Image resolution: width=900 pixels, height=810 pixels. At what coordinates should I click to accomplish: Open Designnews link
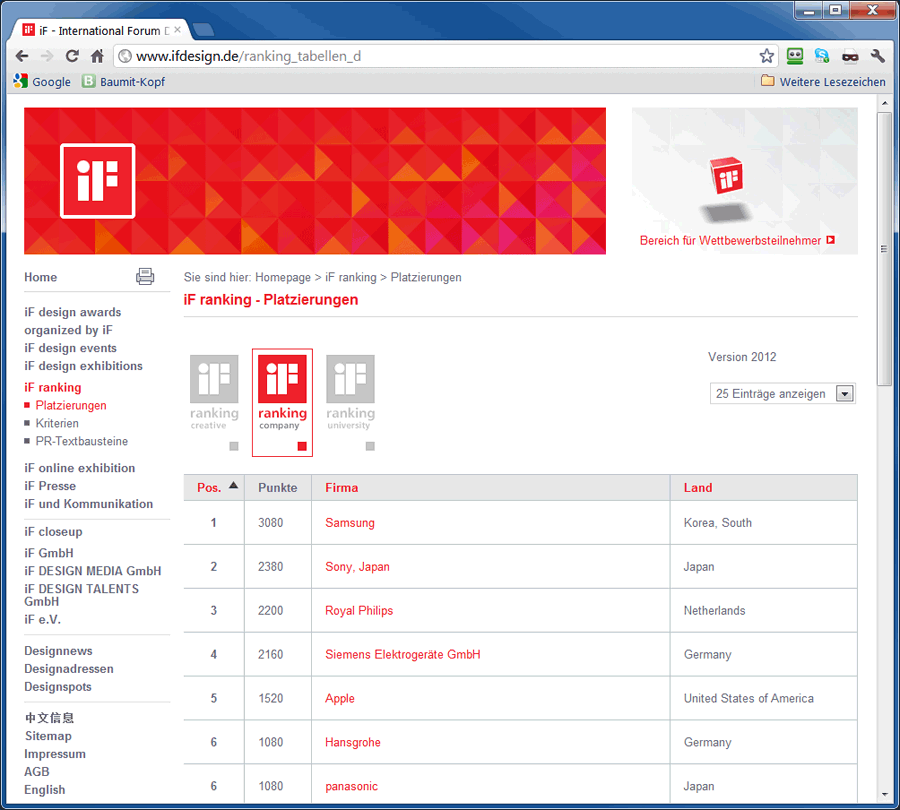pos(59,651)
